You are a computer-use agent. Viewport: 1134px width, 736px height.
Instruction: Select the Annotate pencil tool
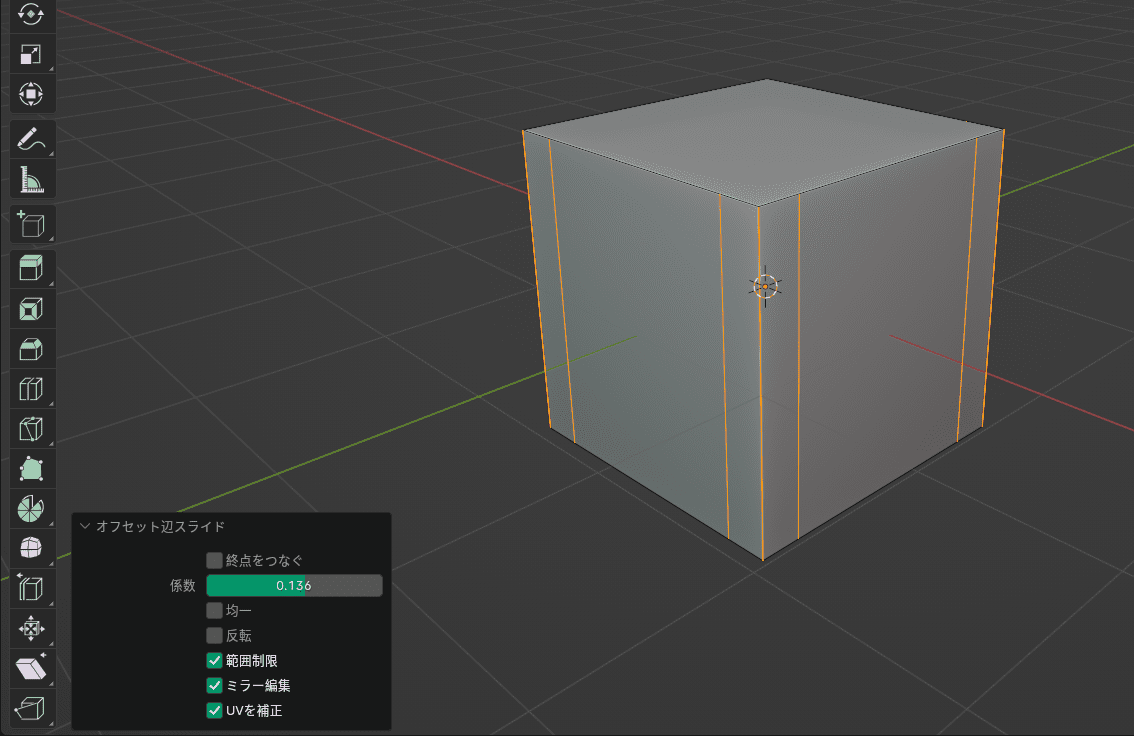click(31, 140)
